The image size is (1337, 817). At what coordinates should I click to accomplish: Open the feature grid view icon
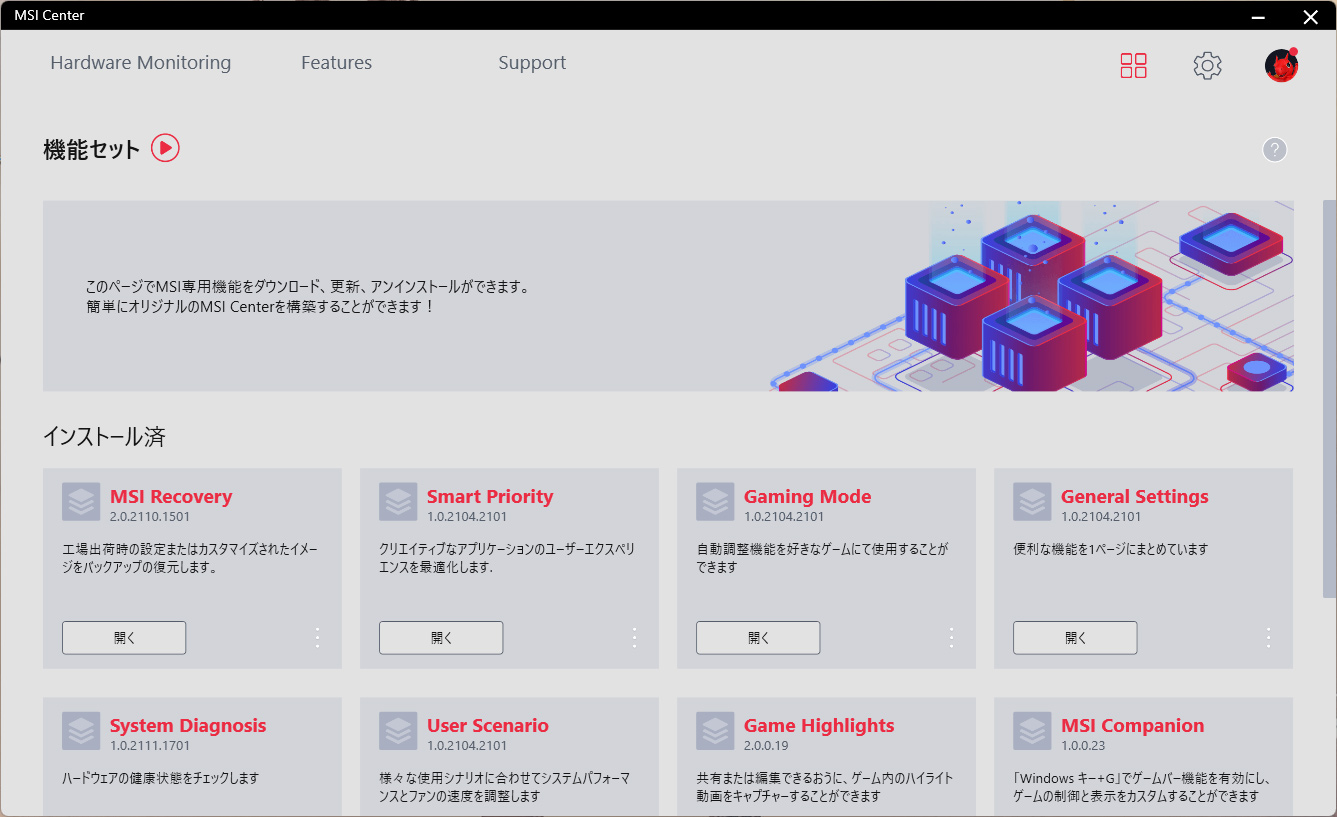tap(1133, 66)
